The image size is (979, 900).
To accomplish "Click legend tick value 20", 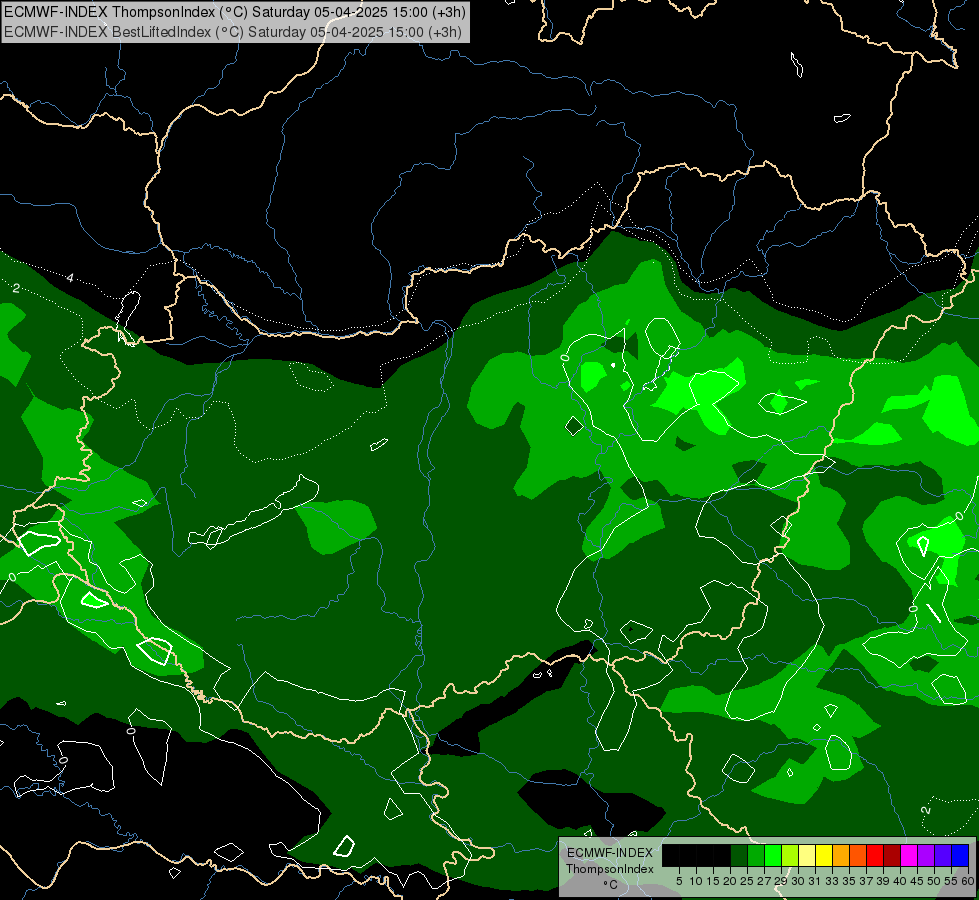I will point(730,881).
